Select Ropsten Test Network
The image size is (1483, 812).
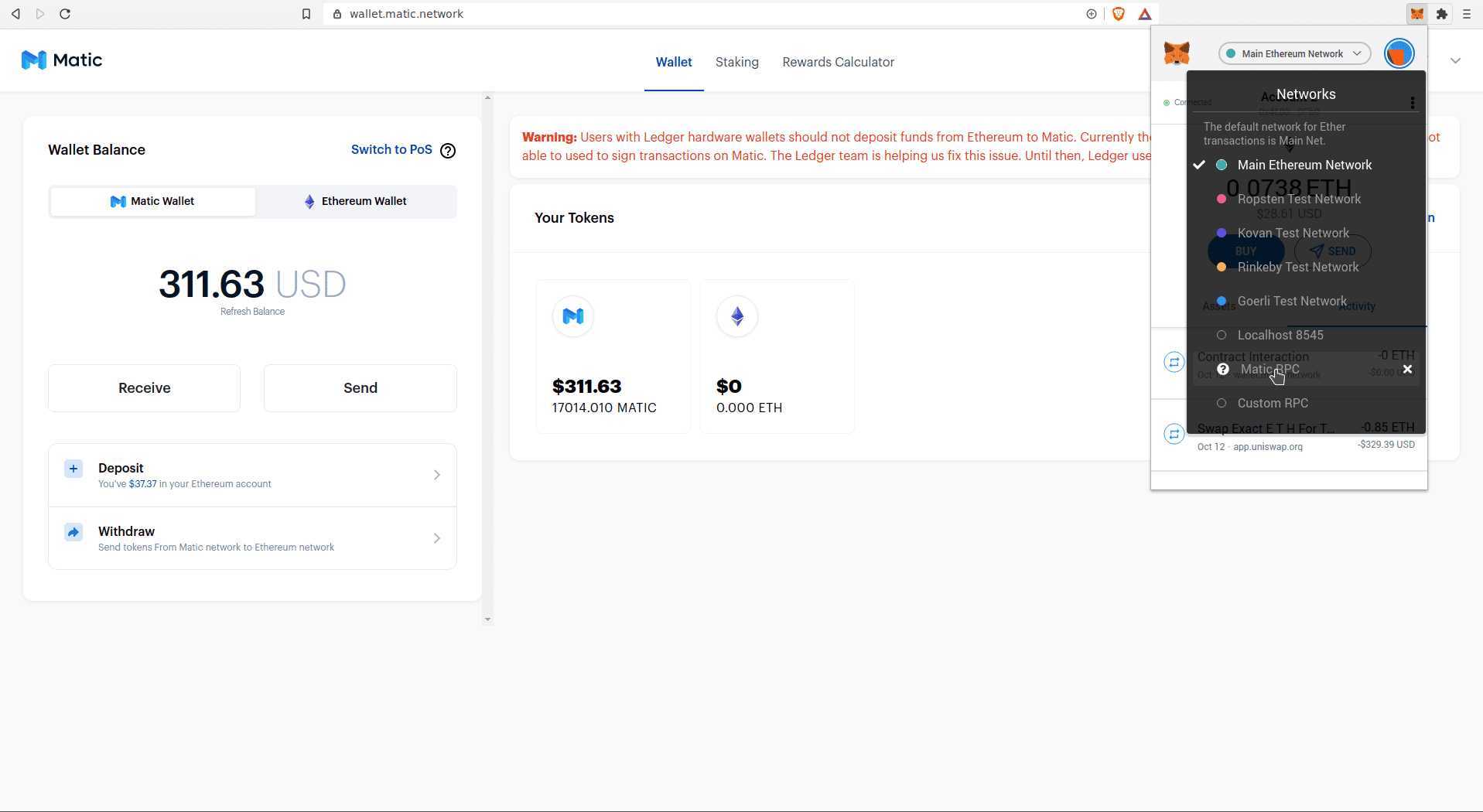pyautogui.click(x=1298, y=200)
